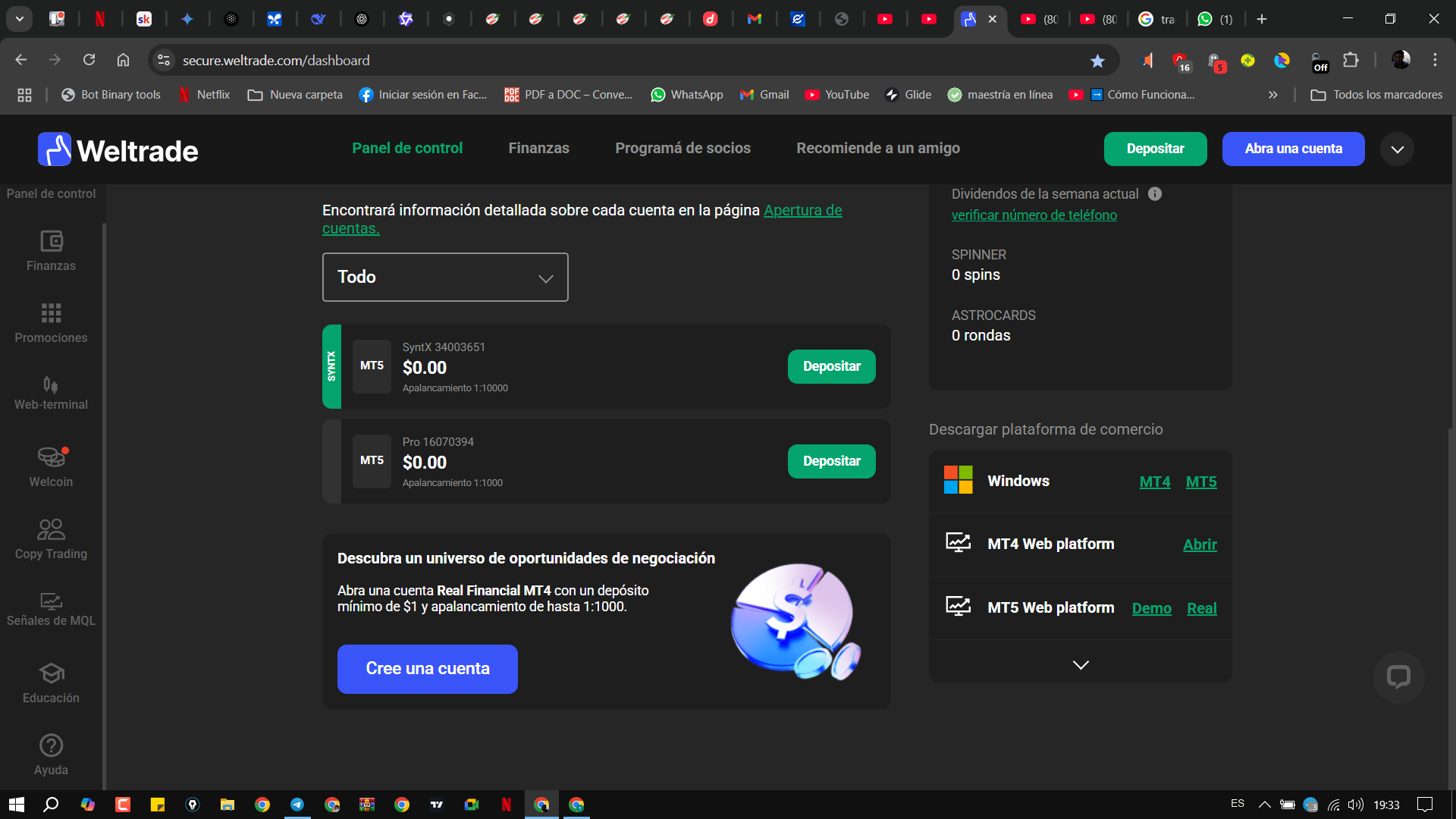Go to browser home page
The width and height of the screenshot is (1456, 819).
[123, 60]
